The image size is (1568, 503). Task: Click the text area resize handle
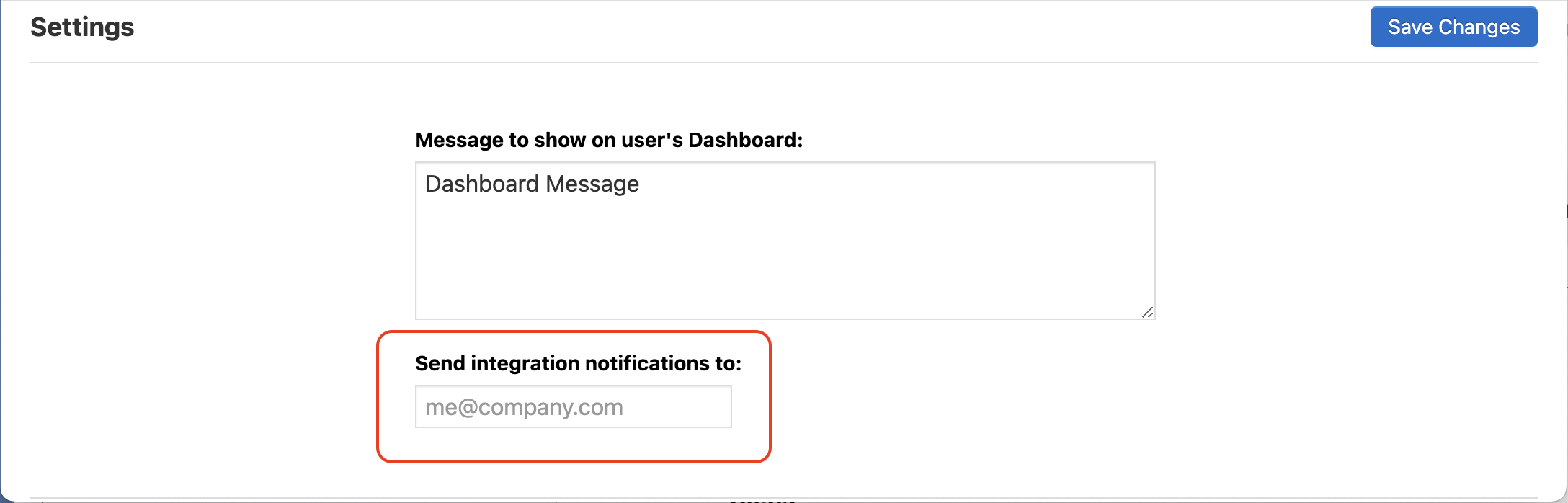(1148, 312)
